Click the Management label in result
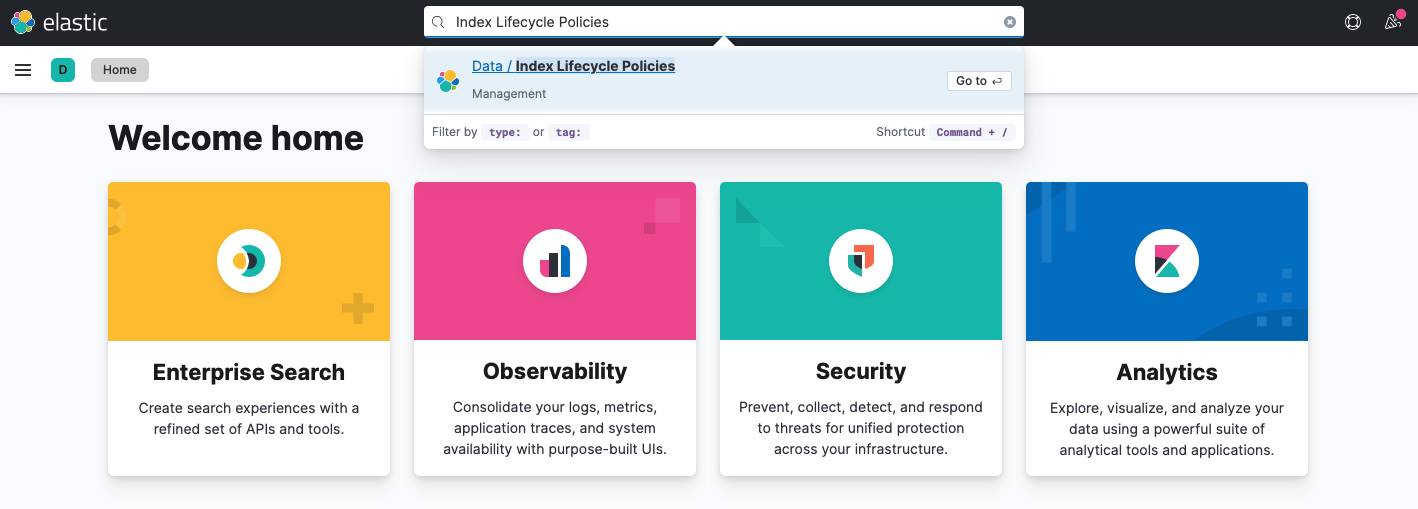 [509, 94]
